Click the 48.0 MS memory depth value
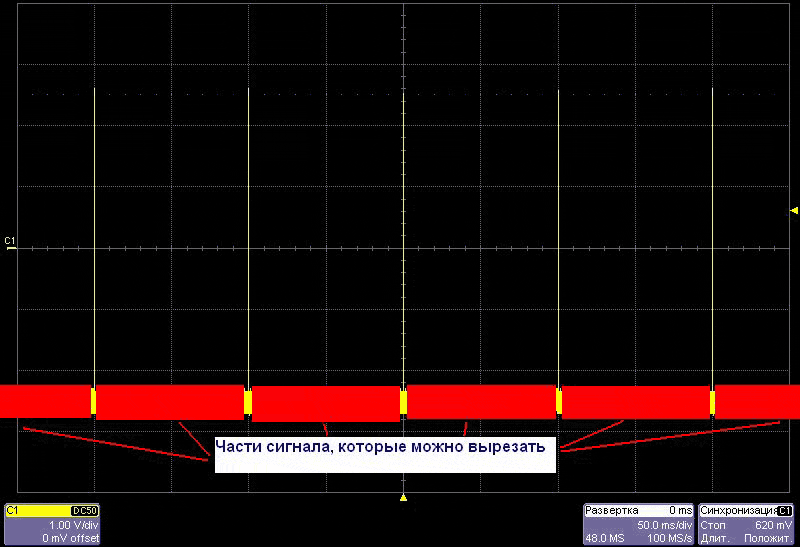The image size is (800, 547). [607, 538]
